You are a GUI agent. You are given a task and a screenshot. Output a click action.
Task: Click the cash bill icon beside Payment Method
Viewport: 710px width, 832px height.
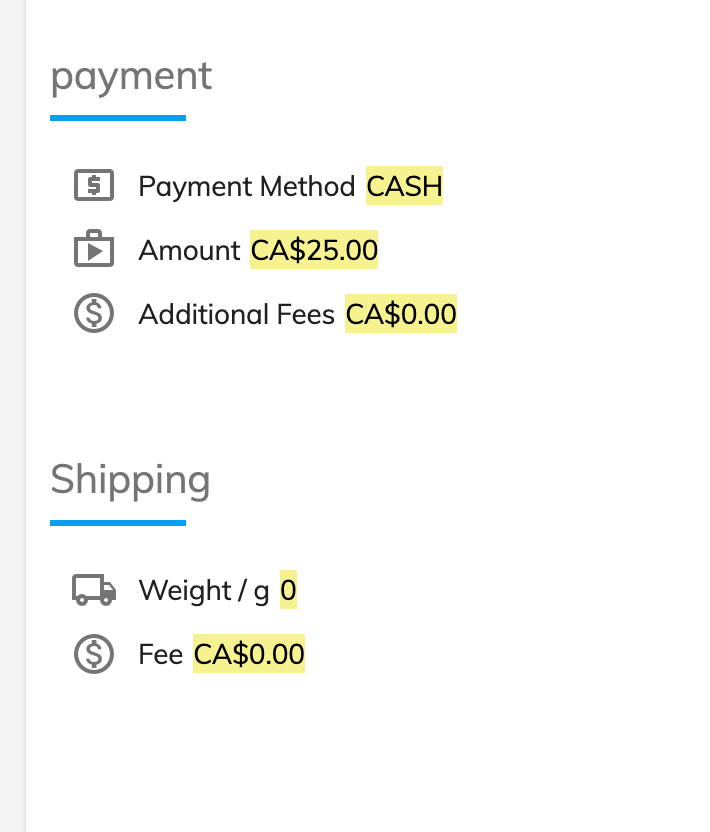pos(94,185)
